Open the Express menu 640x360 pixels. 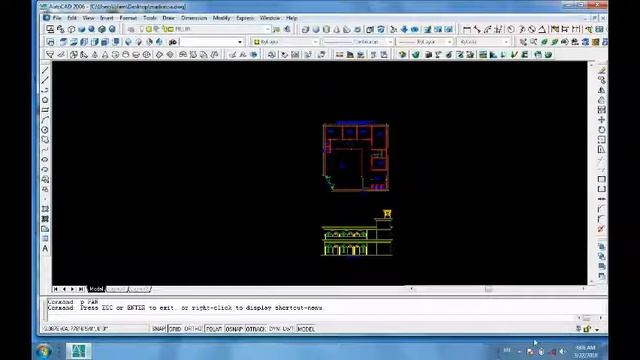pyautogui.click(x=245, y=18)
